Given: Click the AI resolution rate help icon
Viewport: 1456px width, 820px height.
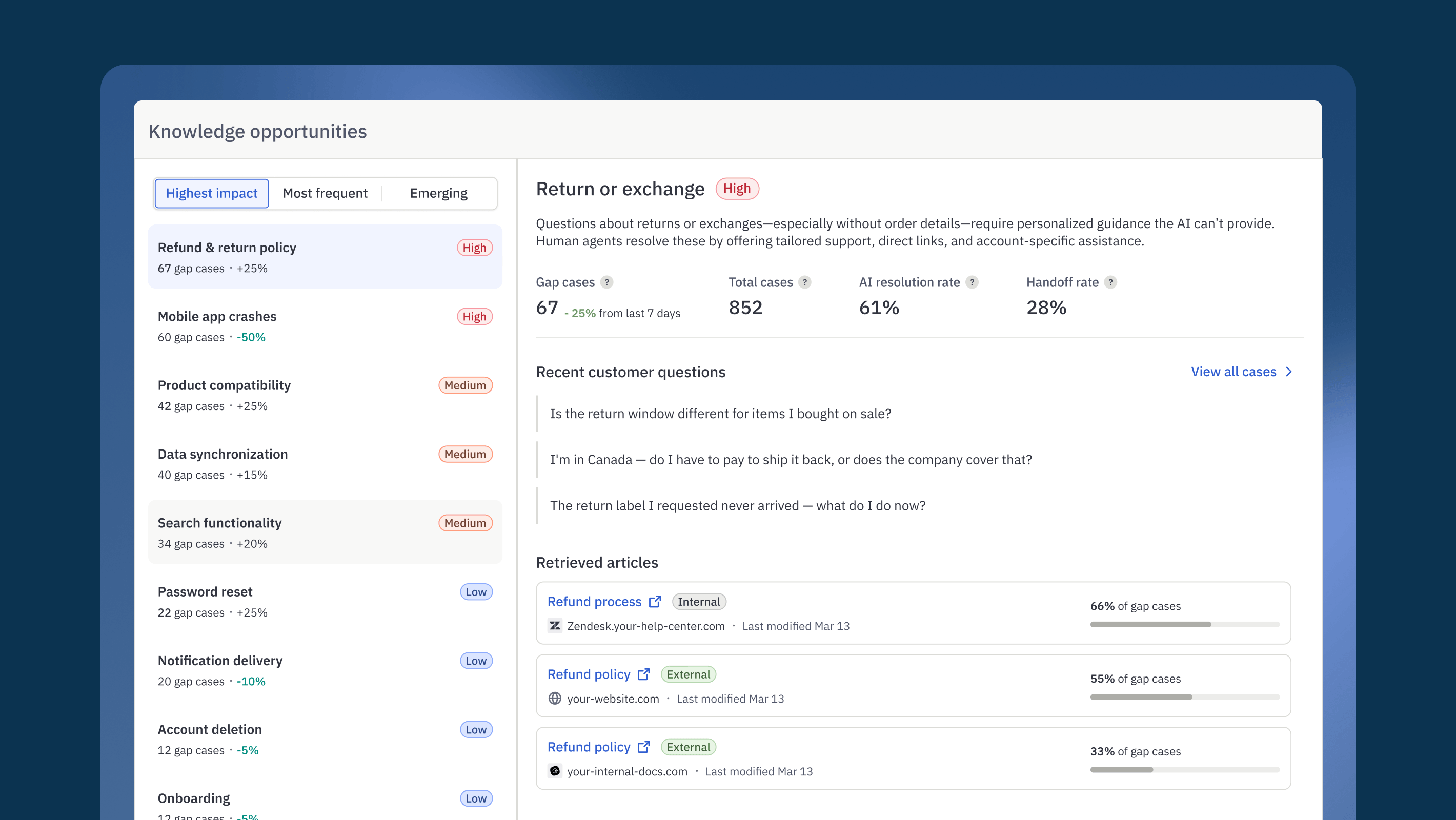Looking at the screenshot, I should 972,282.
